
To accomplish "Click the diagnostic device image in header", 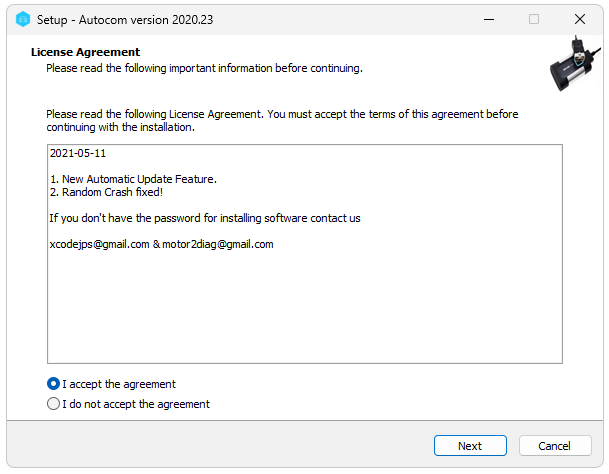I will (x=575, y=64).
